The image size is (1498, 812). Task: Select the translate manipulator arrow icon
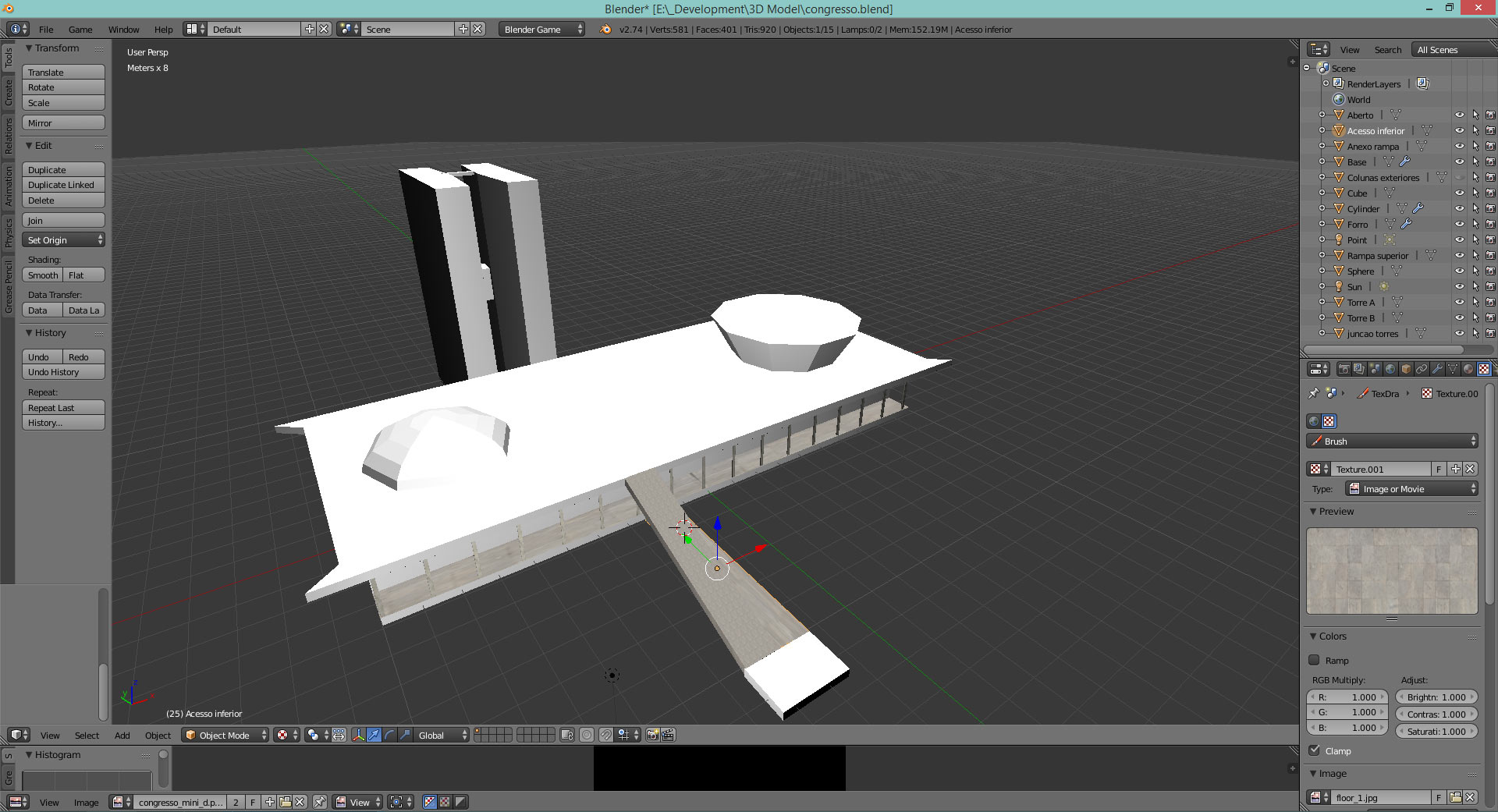coord(374,735)
